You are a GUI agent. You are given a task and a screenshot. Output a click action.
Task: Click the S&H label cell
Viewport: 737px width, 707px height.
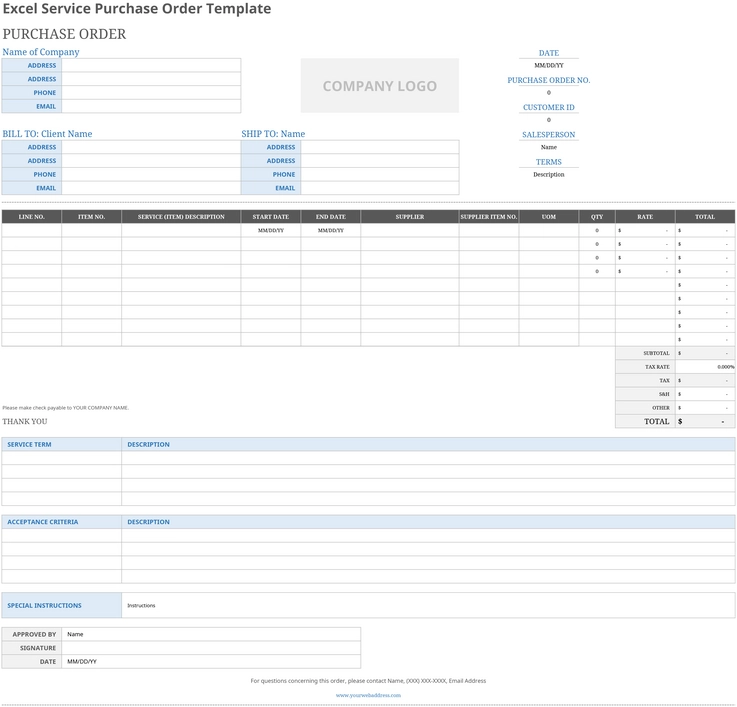click(645, 394)
